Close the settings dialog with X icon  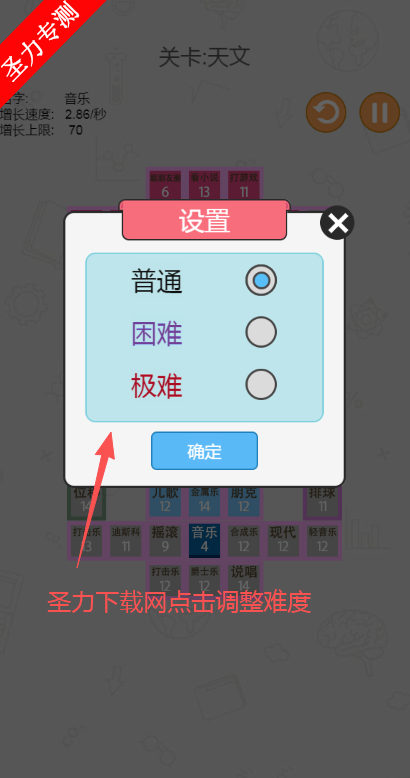[x=338, y=223]
